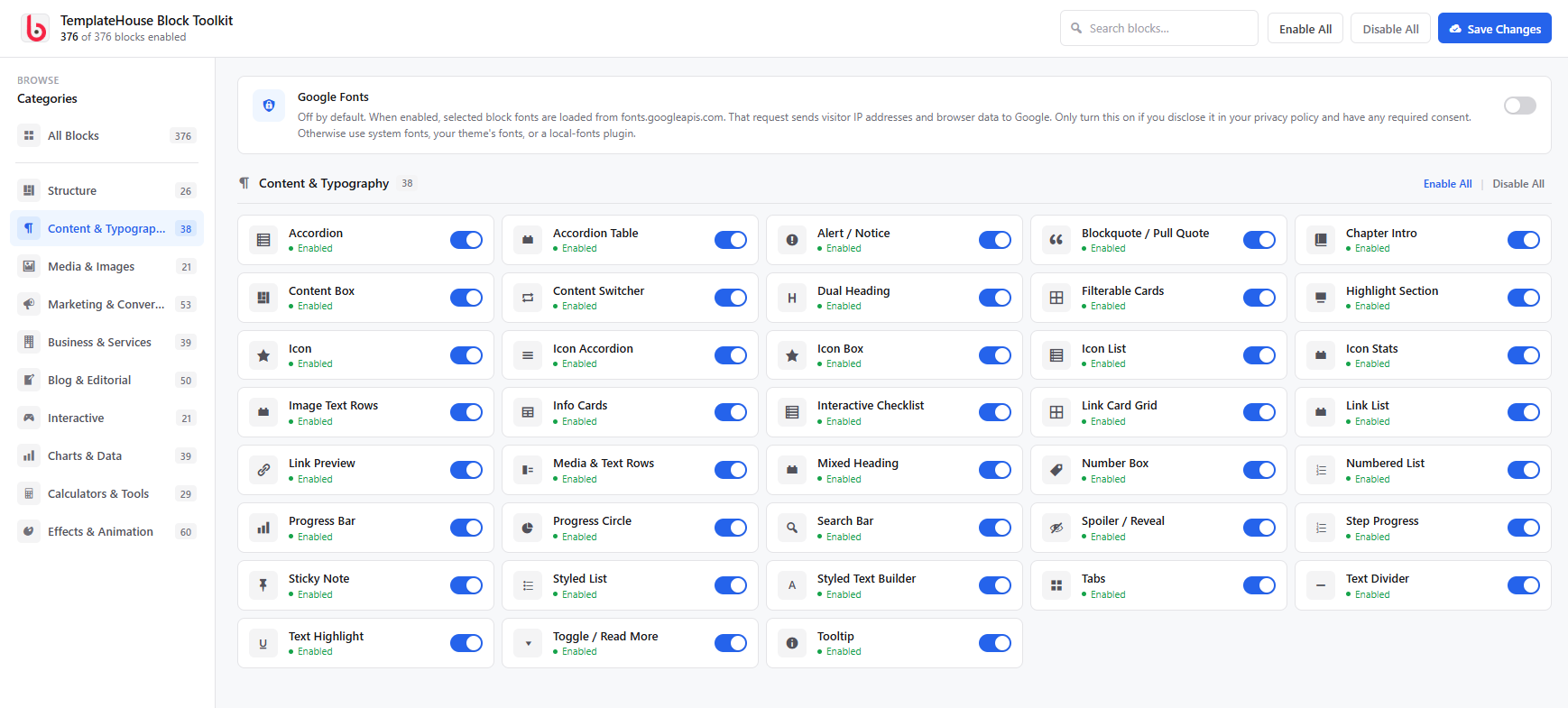This screenshot has width=1568, height=708.
Task: Click the Icon Accordion lines icon
Action: coord(528,355)
